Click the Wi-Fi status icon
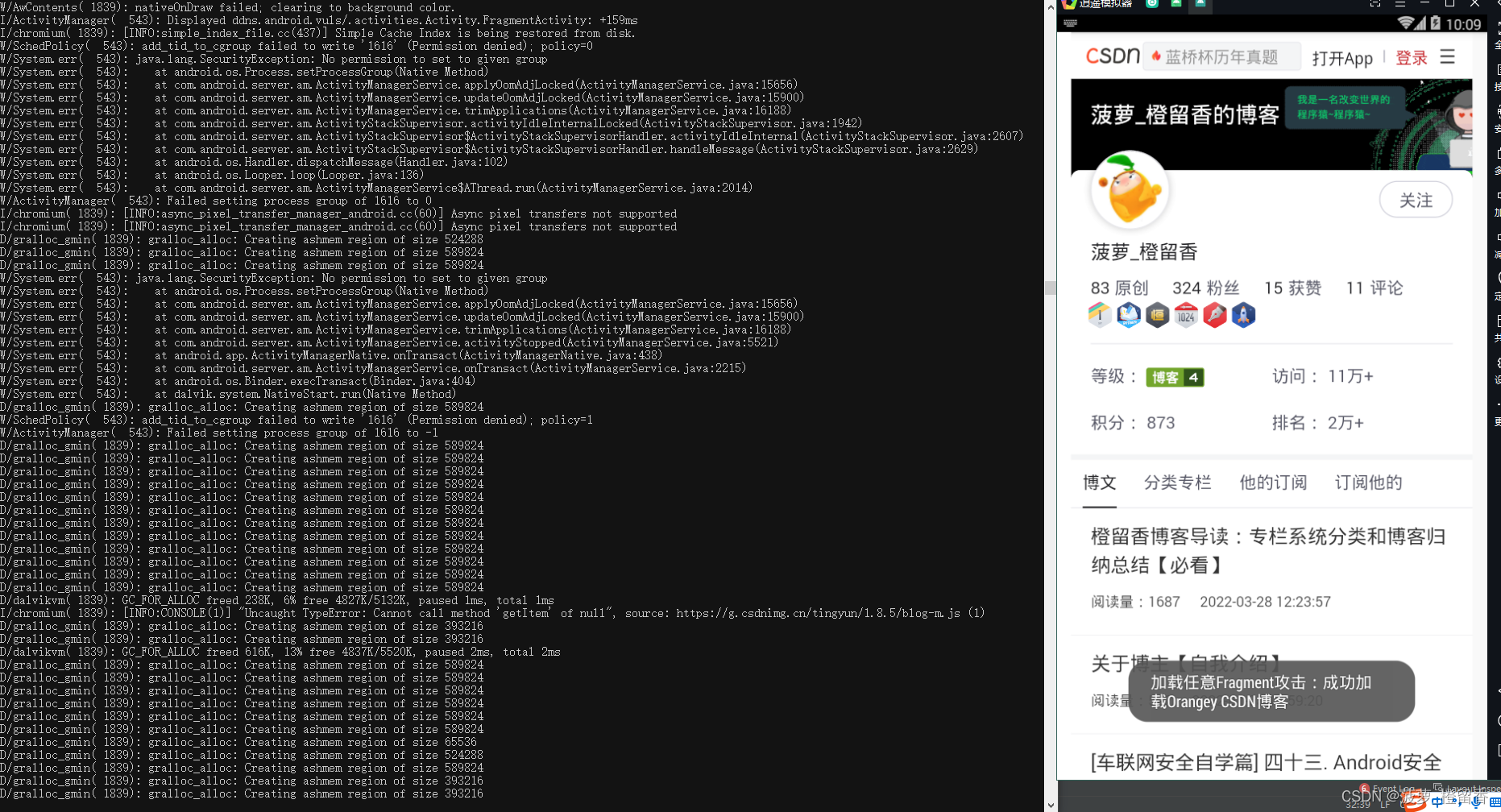Screen dimensions: 1501x812 pyautogui.click(x=1408, y=23)
